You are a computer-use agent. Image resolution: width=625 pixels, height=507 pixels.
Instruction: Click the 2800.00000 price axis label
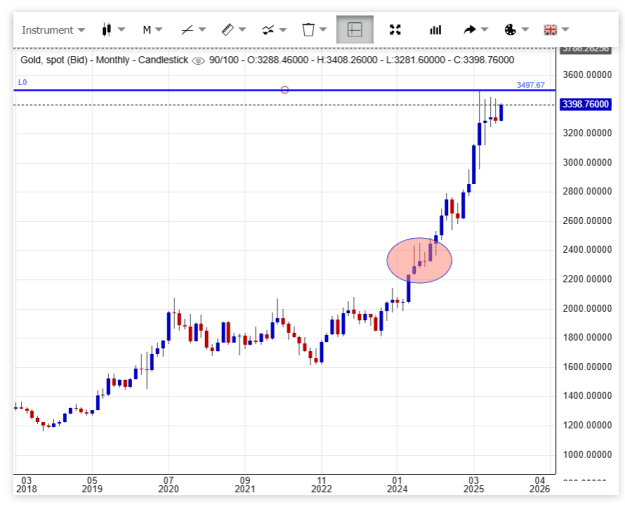tap(587, 191)
